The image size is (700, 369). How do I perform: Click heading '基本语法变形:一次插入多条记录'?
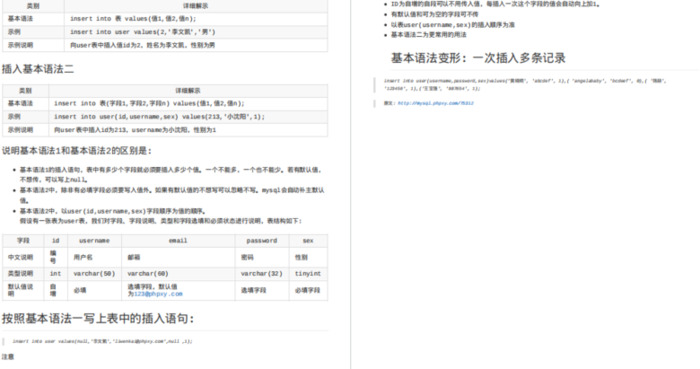478,58
